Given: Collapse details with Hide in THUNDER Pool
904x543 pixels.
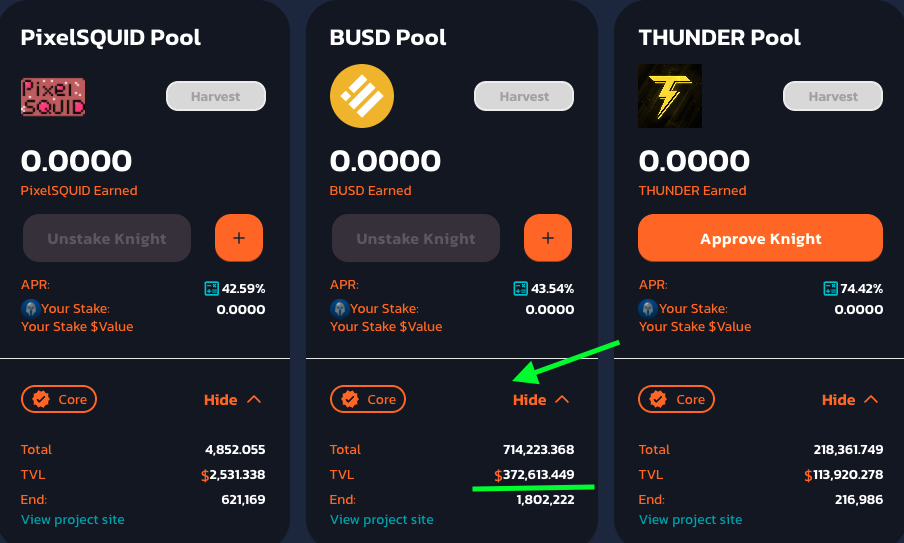Looking at the screenshot, I should pos(850,399).
